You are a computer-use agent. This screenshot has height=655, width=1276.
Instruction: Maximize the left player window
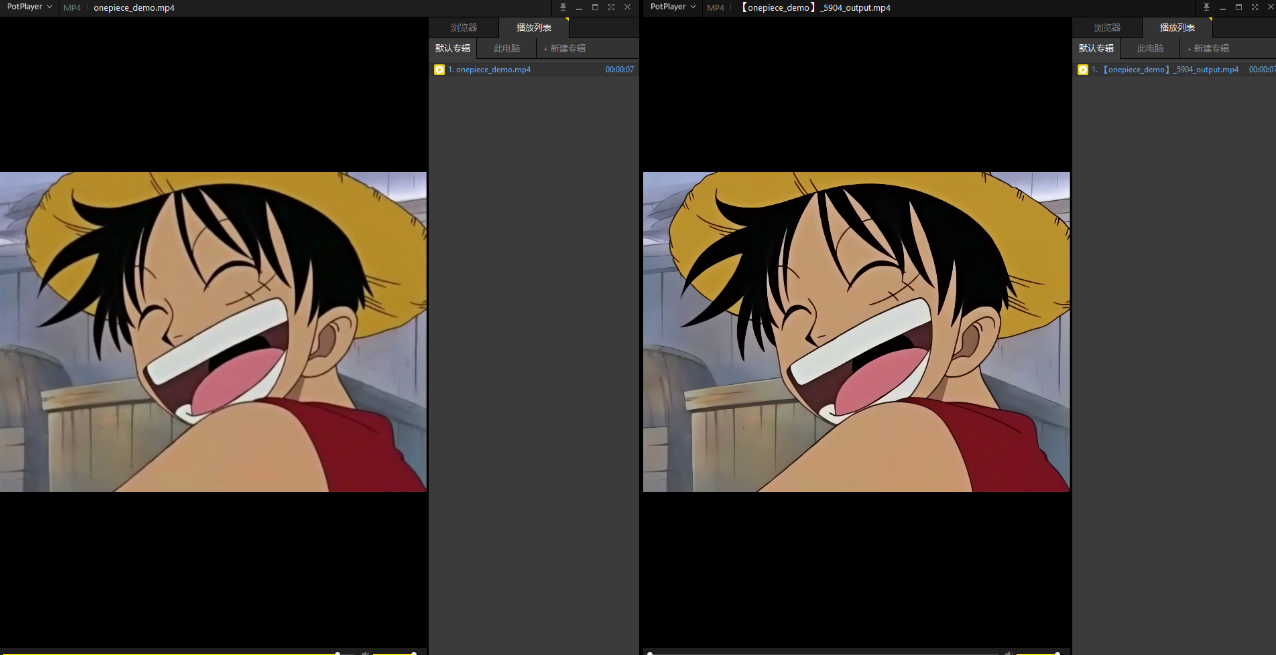pyautogui.click(x=595, y=7)
